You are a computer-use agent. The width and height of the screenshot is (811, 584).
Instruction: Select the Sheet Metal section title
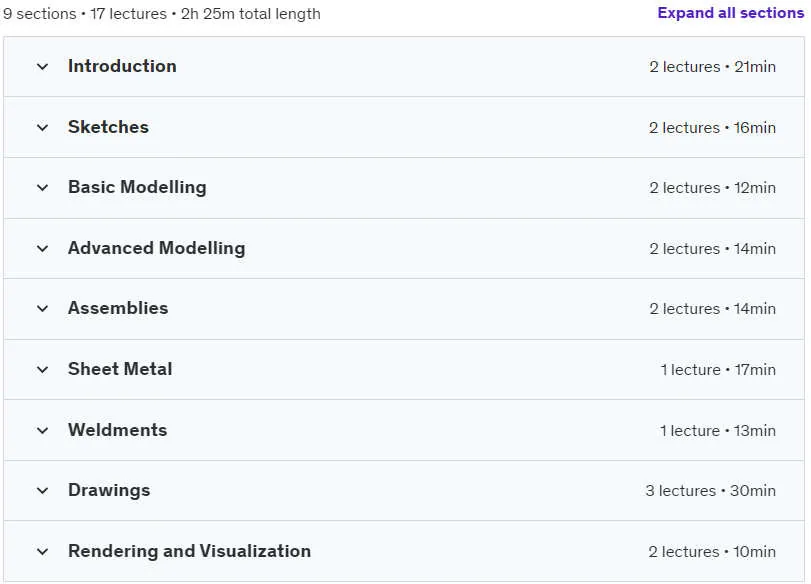click(x=120, y=369)
